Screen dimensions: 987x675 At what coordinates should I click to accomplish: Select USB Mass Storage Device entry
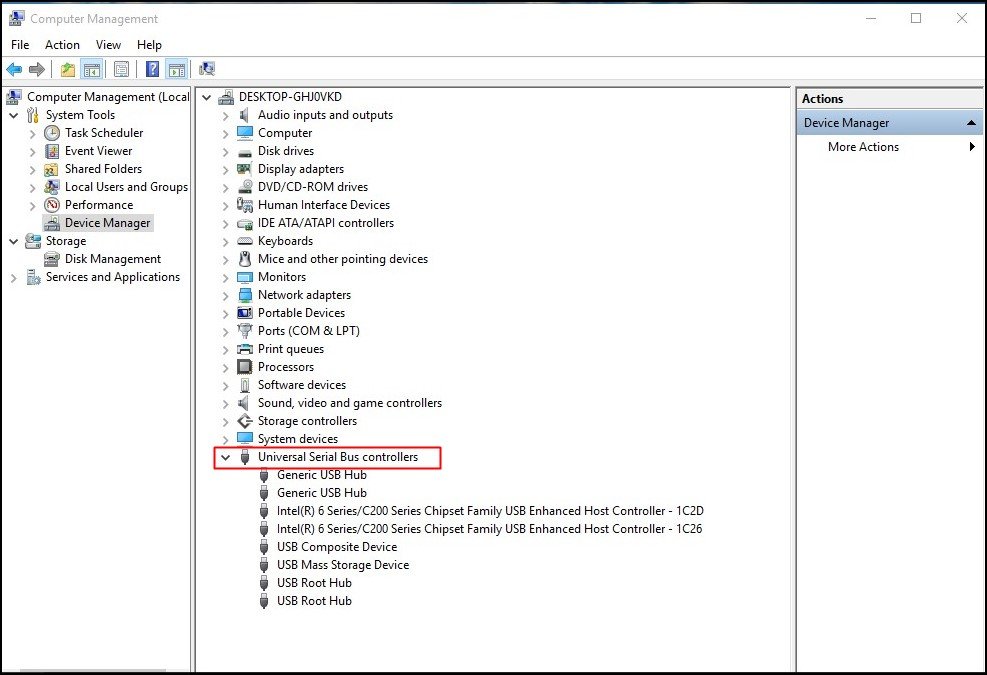tap(342, 565)
